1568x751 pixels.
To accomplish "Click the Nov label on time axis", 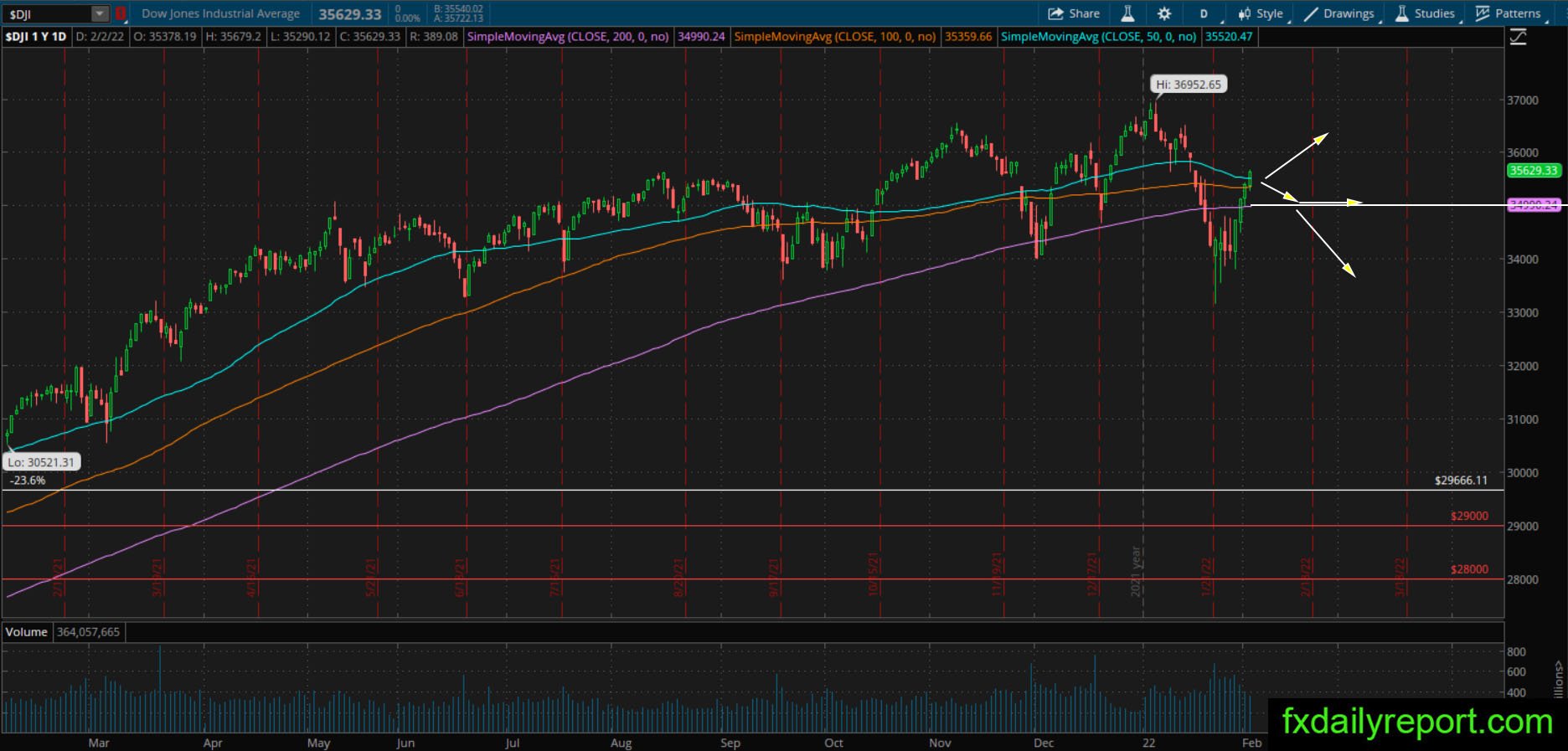I will [940, 743].
